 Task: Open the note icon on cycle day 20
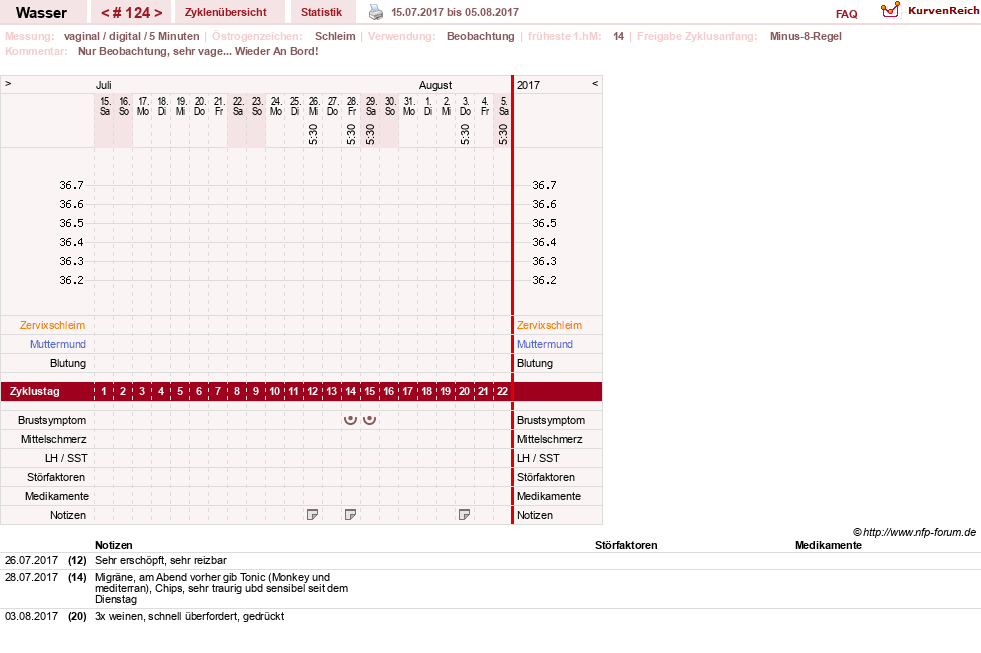pos(464,515)
